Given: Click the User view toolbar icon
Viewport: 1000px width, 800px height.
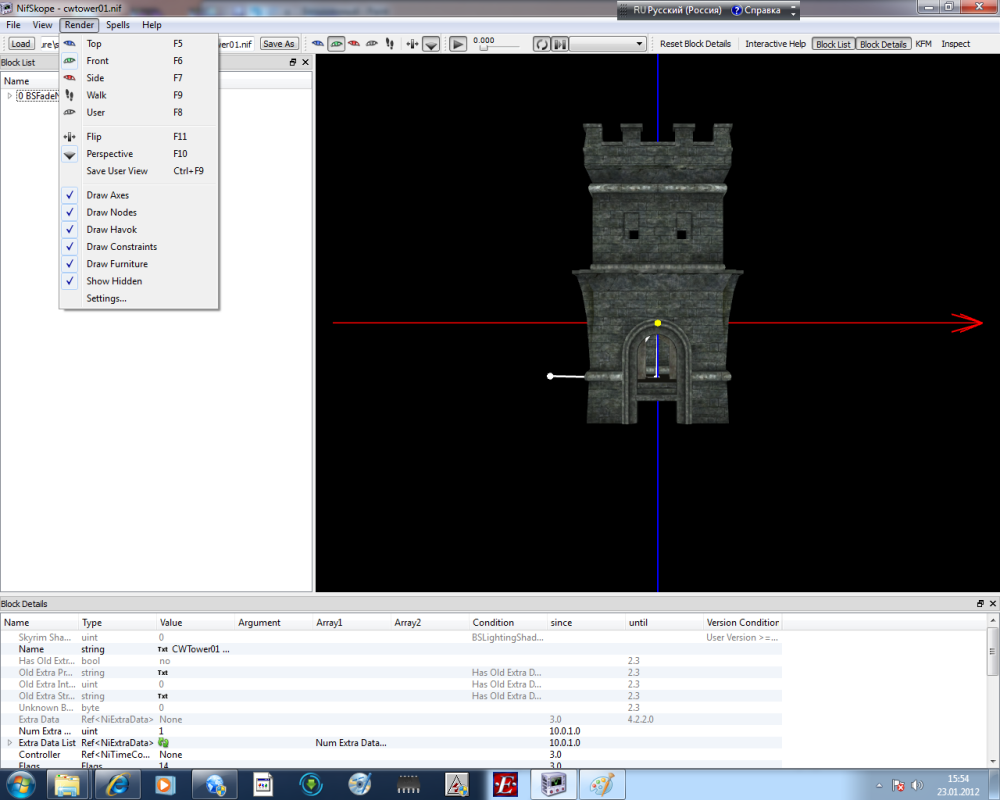Looking at the screenshot, I should (372, 43).
